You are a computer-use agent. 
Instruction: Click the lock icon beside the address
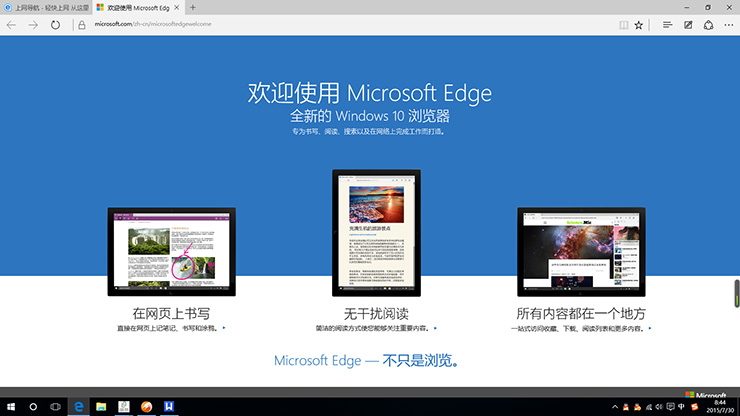pyautogui.click(x=82, y=25)
